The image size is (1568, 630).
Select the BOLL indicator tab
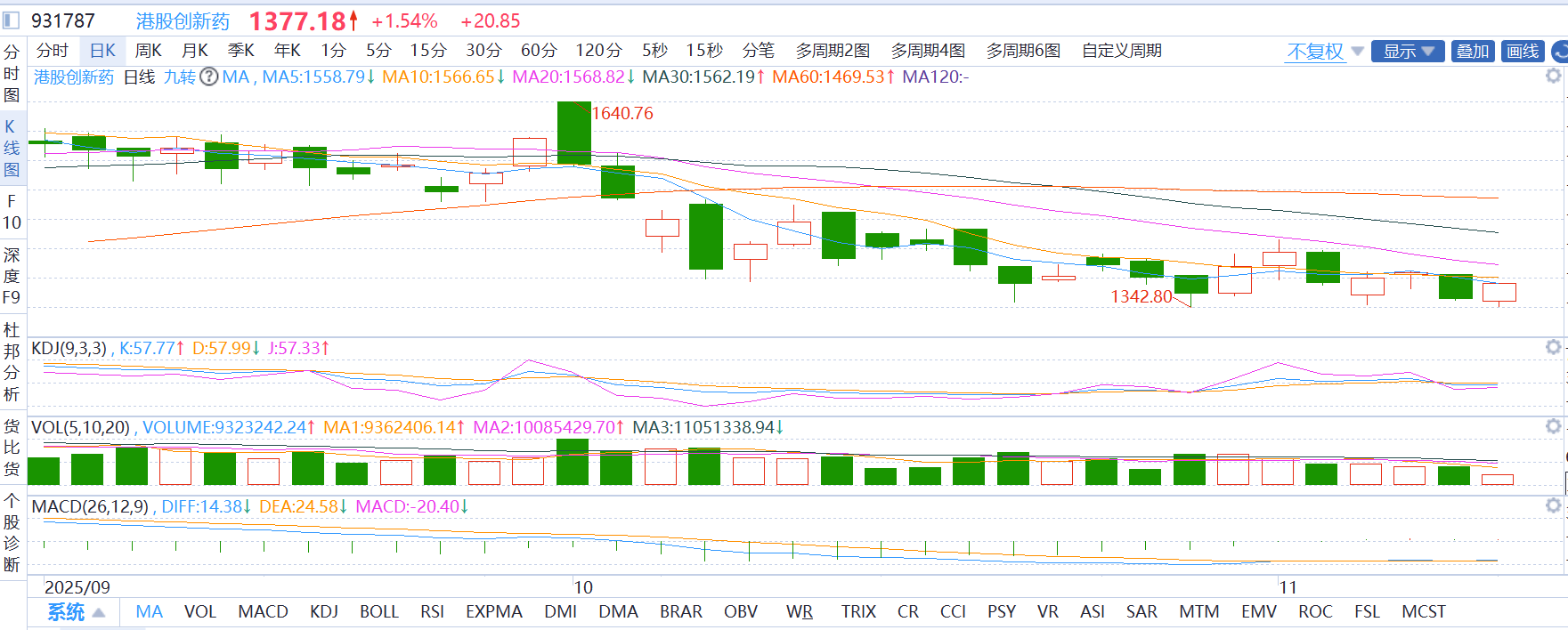click(x=379, y=612)
